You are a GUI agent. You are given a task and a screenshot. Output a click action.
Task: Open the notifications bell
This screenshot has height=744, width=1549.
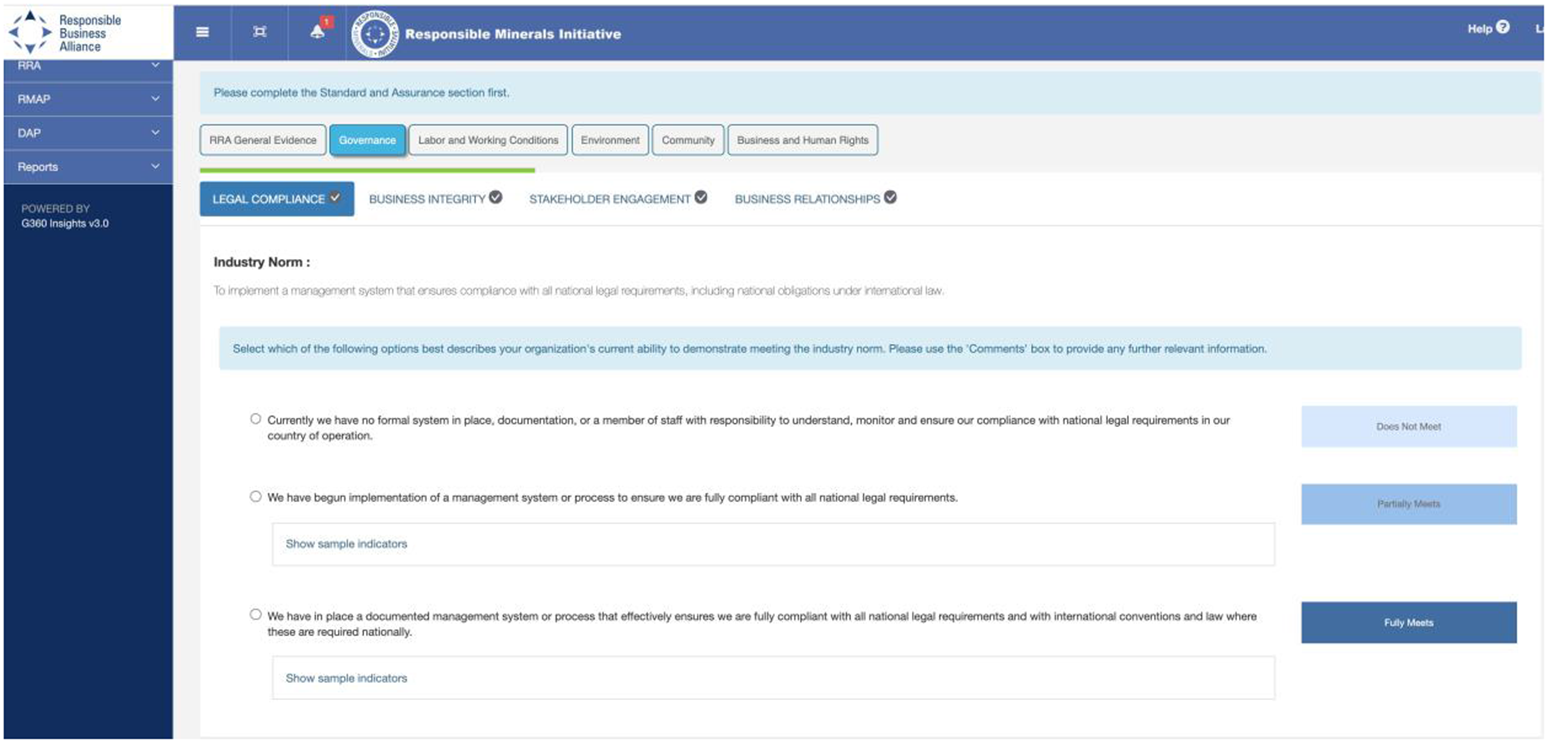tap(318, 32)
